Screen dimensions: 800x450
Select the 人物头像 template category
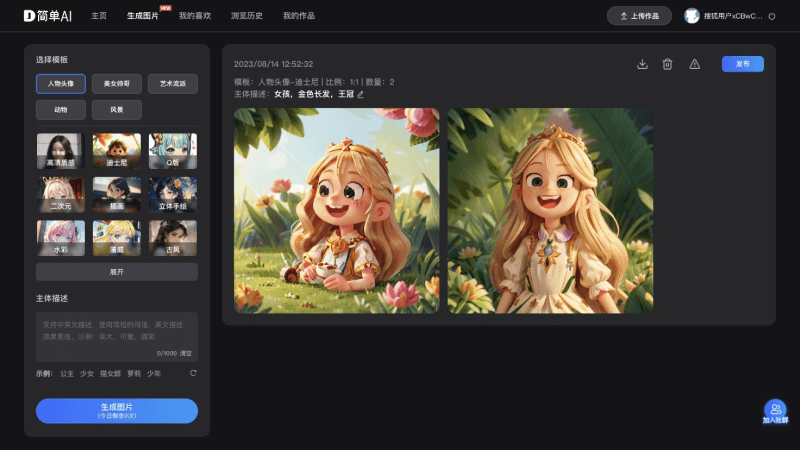(61, 84)
